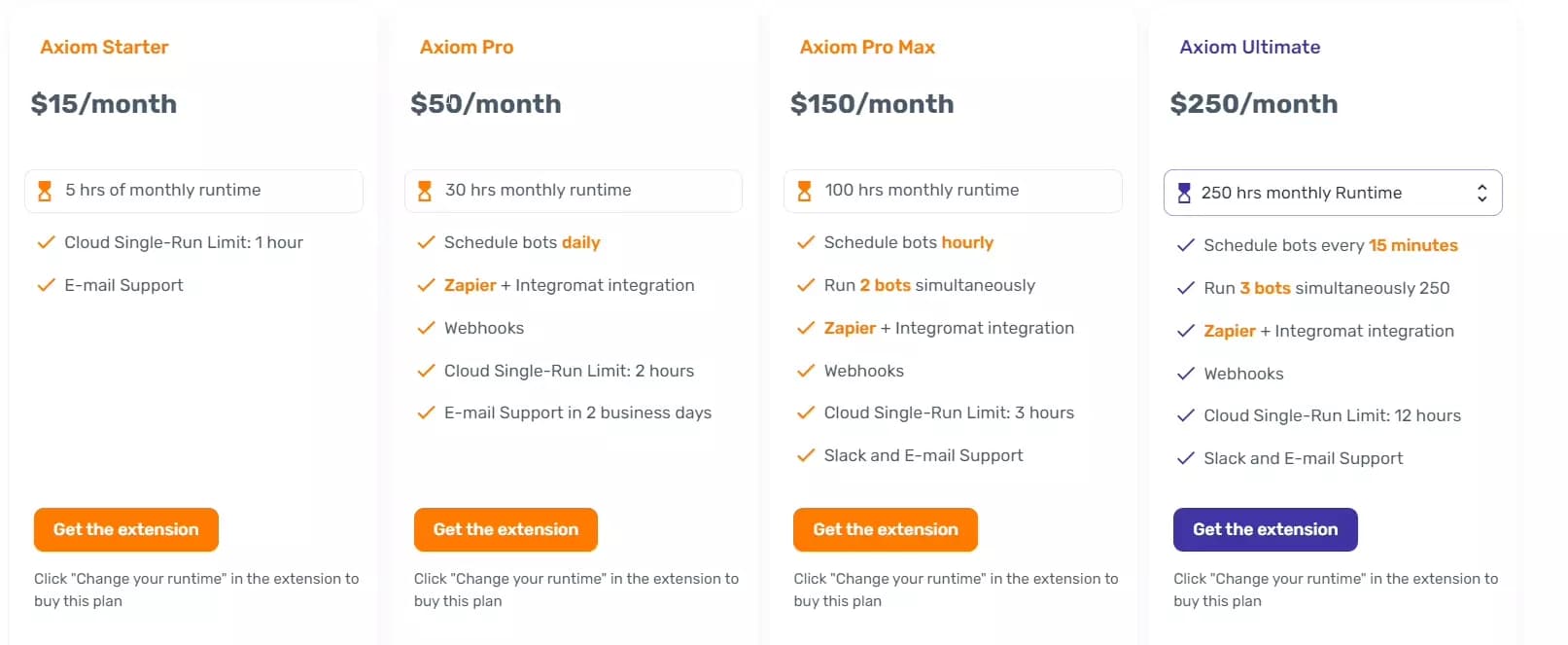Open the 250 hrs monthly Runtime dropdown
Image resolution: width=1568 pixels, height=645 pixels.
coord(1332,193)
